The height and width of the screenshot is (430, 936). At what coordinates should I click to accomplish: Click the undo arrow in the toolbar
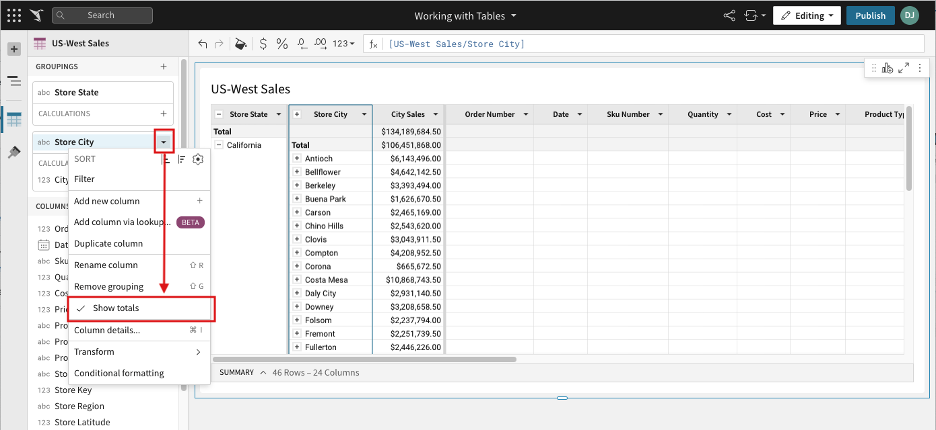click(204, 44)
